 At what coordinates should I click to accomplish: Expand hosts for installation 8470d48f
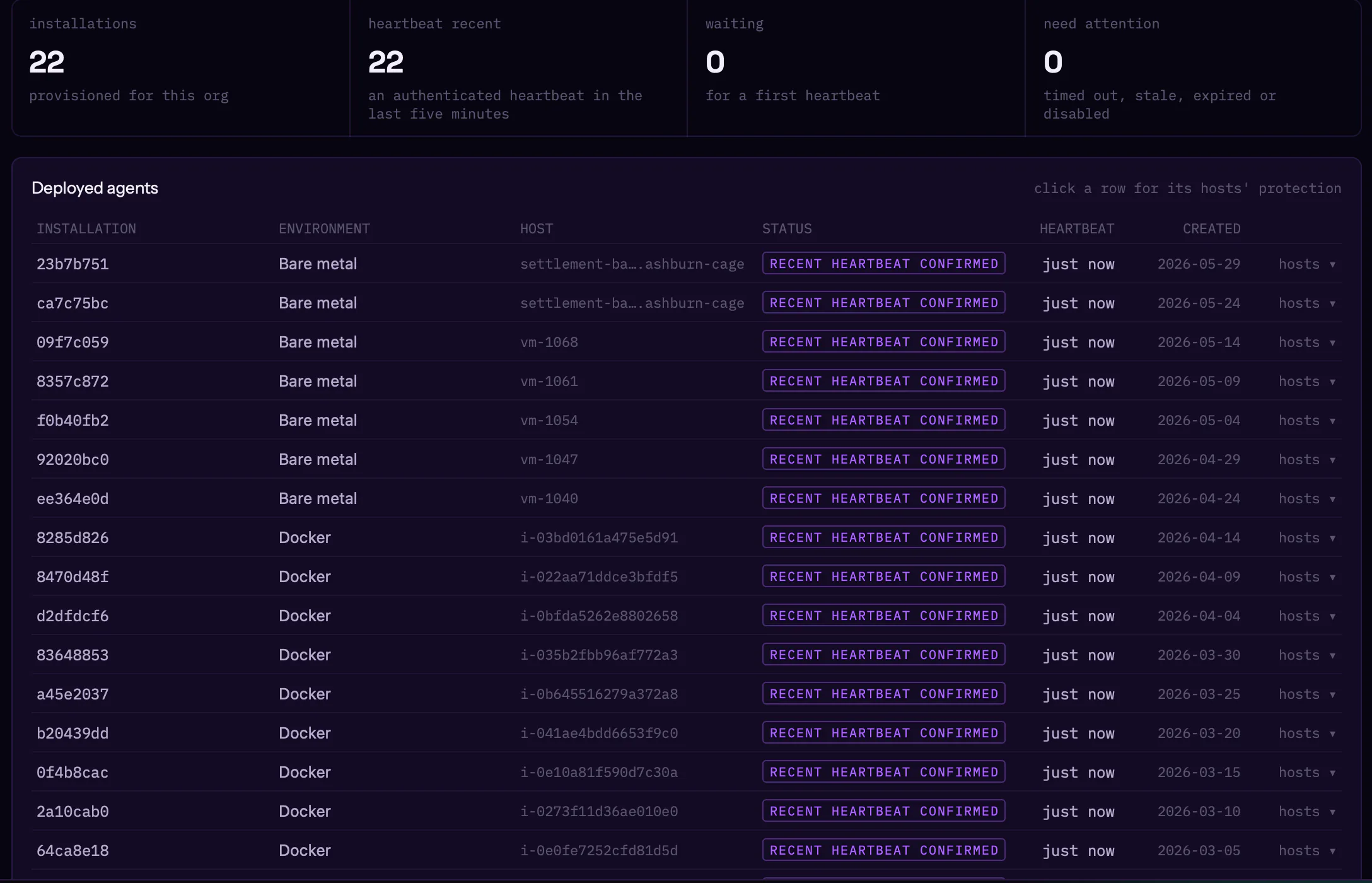[1307, 577]
